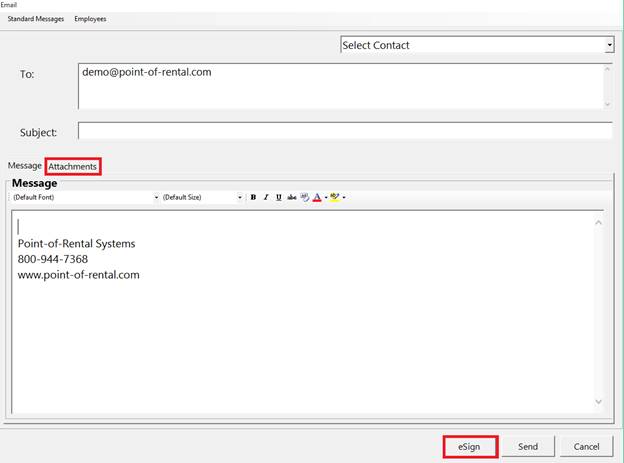Image resolution: width=624 pixels, height=463 pixels.
Task: Click the spell check icon
Action: [305, 197]
